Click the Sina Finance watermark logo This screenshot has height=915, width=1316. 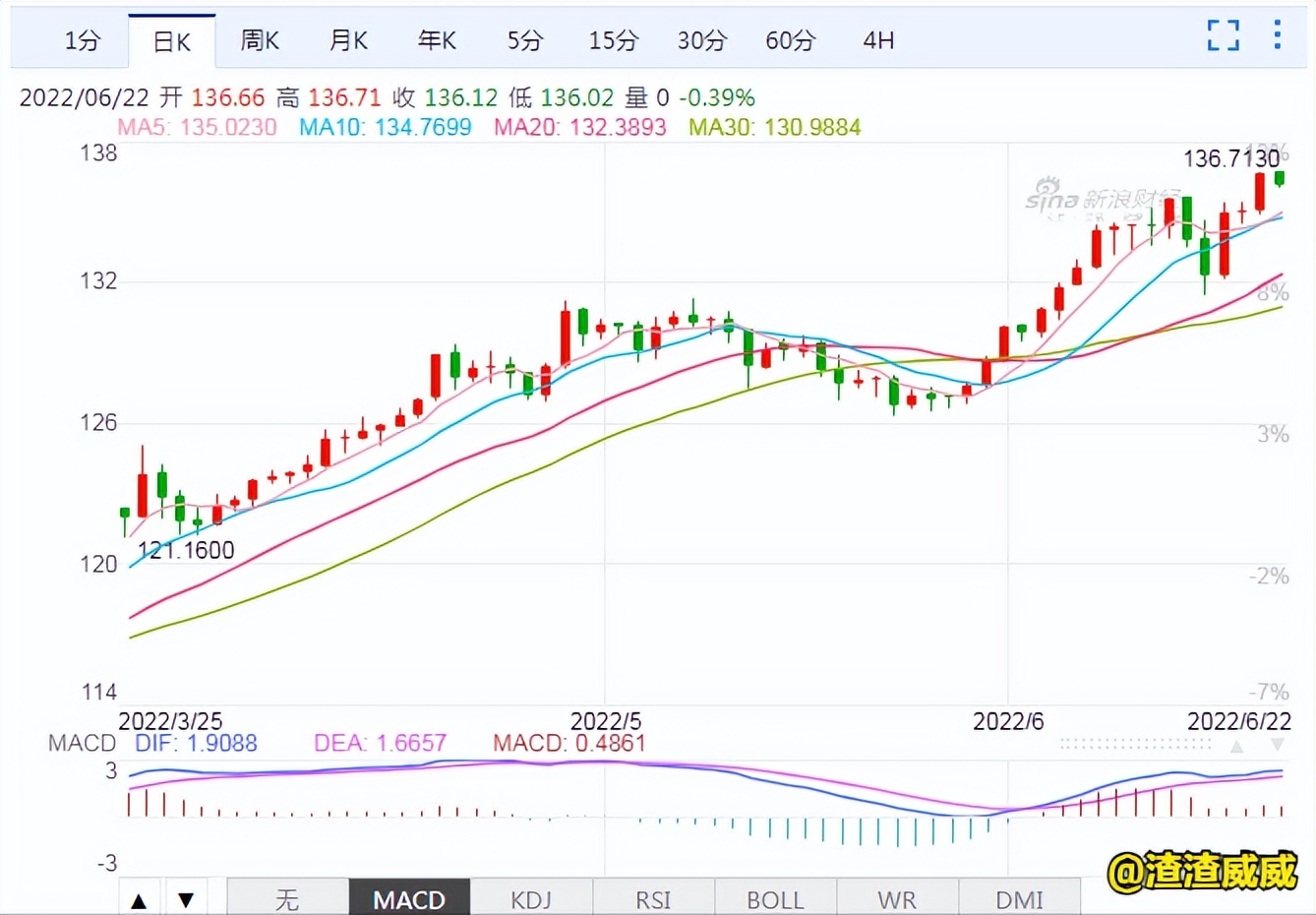1102,197
